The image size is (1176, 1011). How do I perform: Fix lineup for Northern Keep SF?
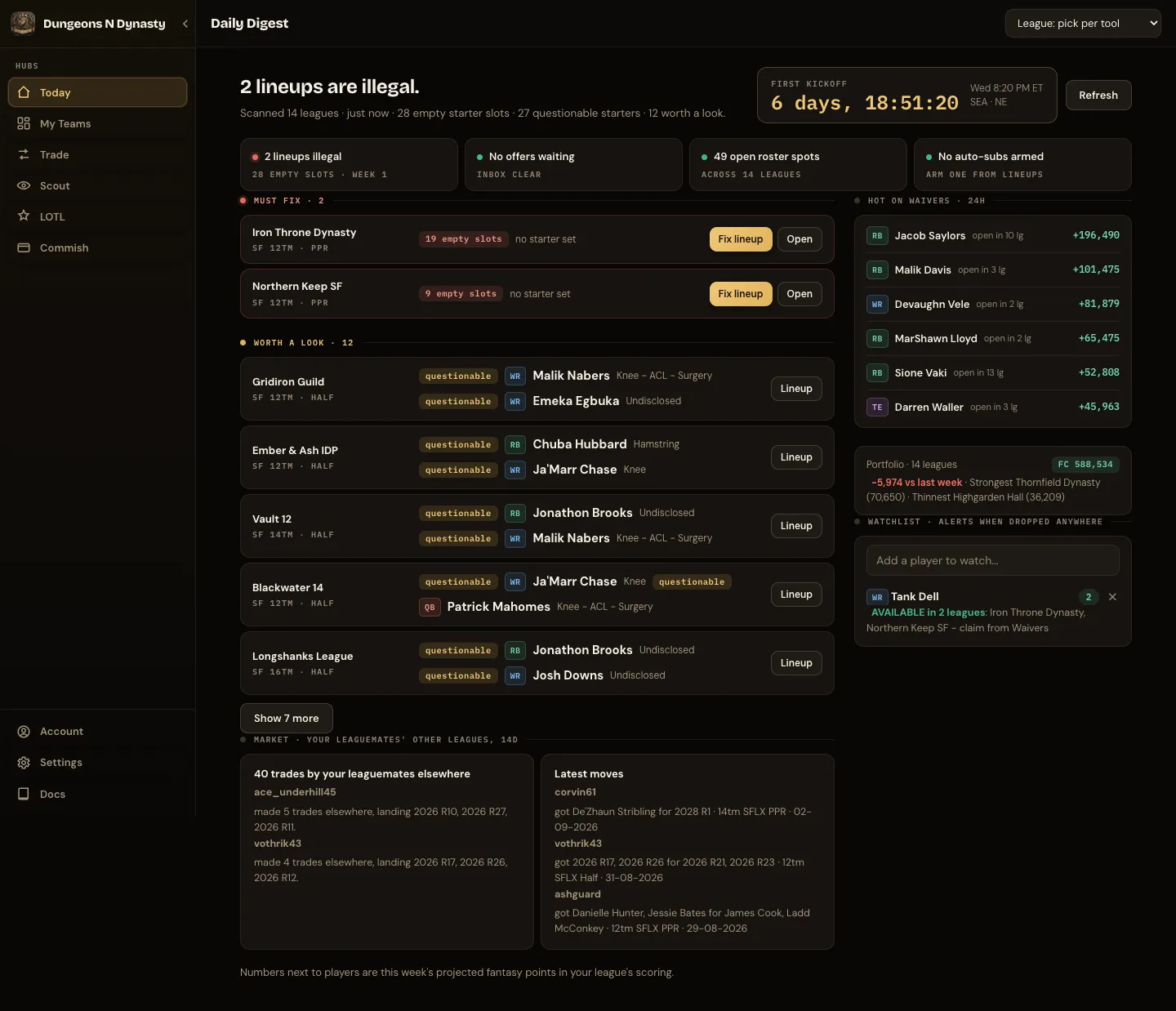(x=741, y=294)
